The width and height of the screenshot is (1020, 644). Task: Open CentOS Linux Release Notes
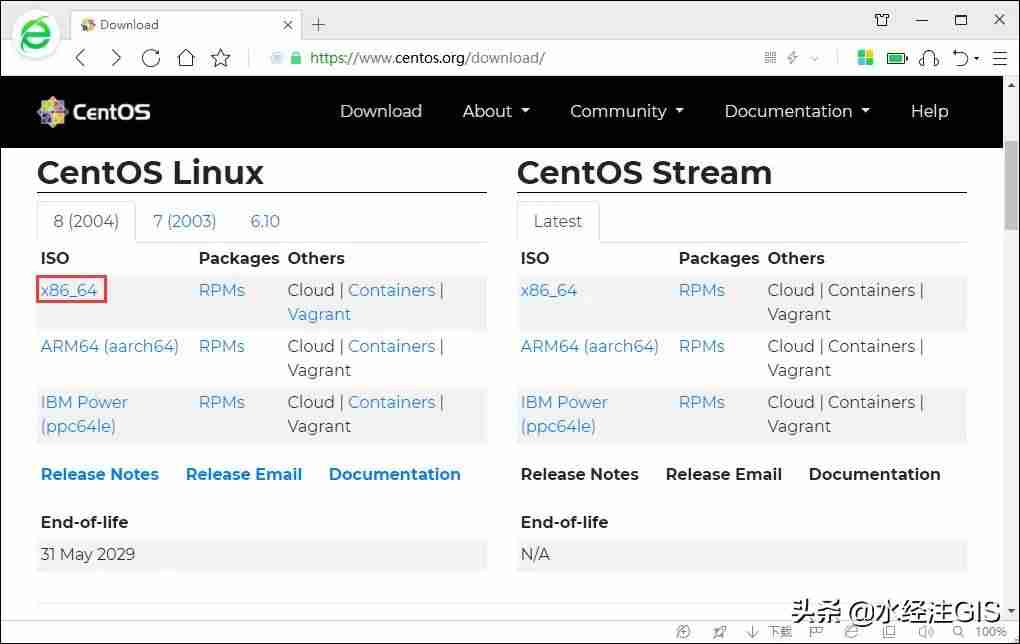tap(100, 474)
